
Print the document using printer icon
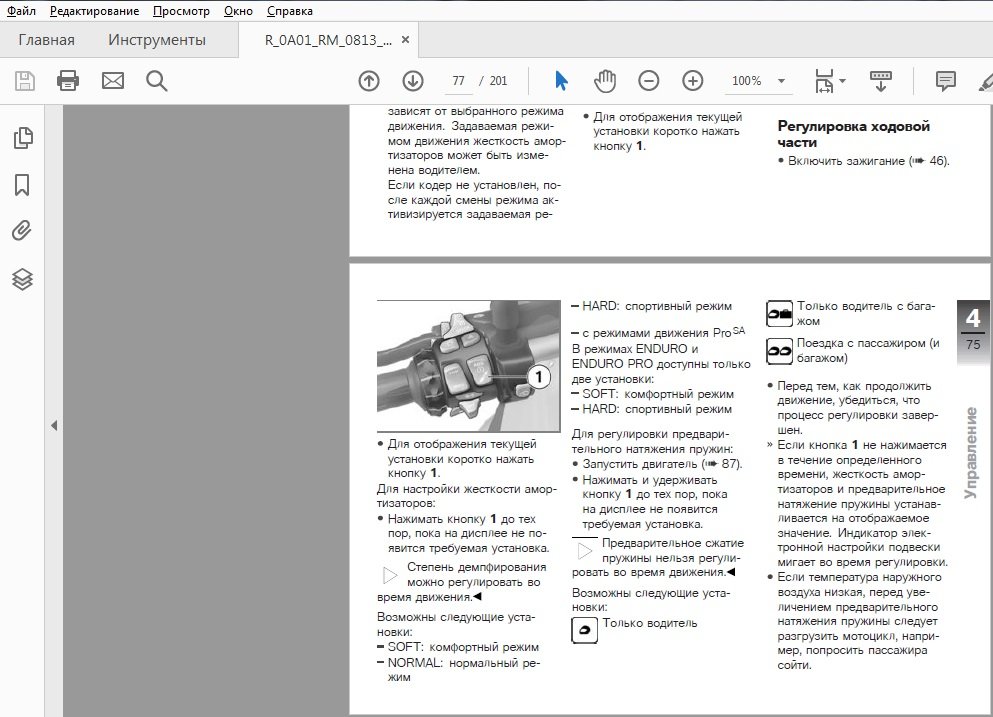tap(68, 81)
